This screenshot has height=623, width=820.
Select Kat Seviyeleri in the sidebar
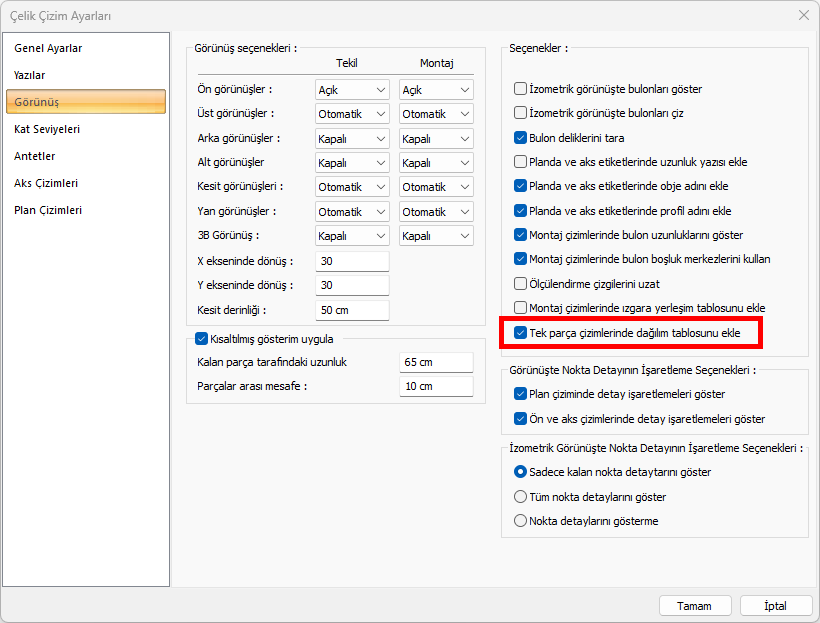click(47, 129)
